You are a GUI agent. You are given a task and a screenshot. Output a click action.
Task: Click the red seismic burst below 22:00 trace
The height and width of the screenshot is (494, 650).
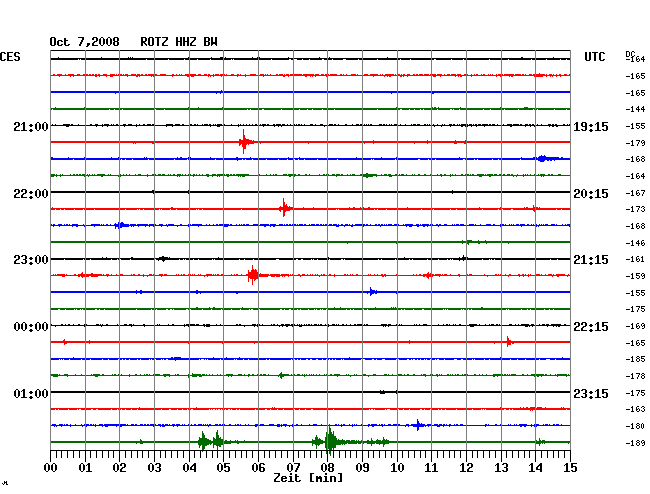tap(285, 208)
